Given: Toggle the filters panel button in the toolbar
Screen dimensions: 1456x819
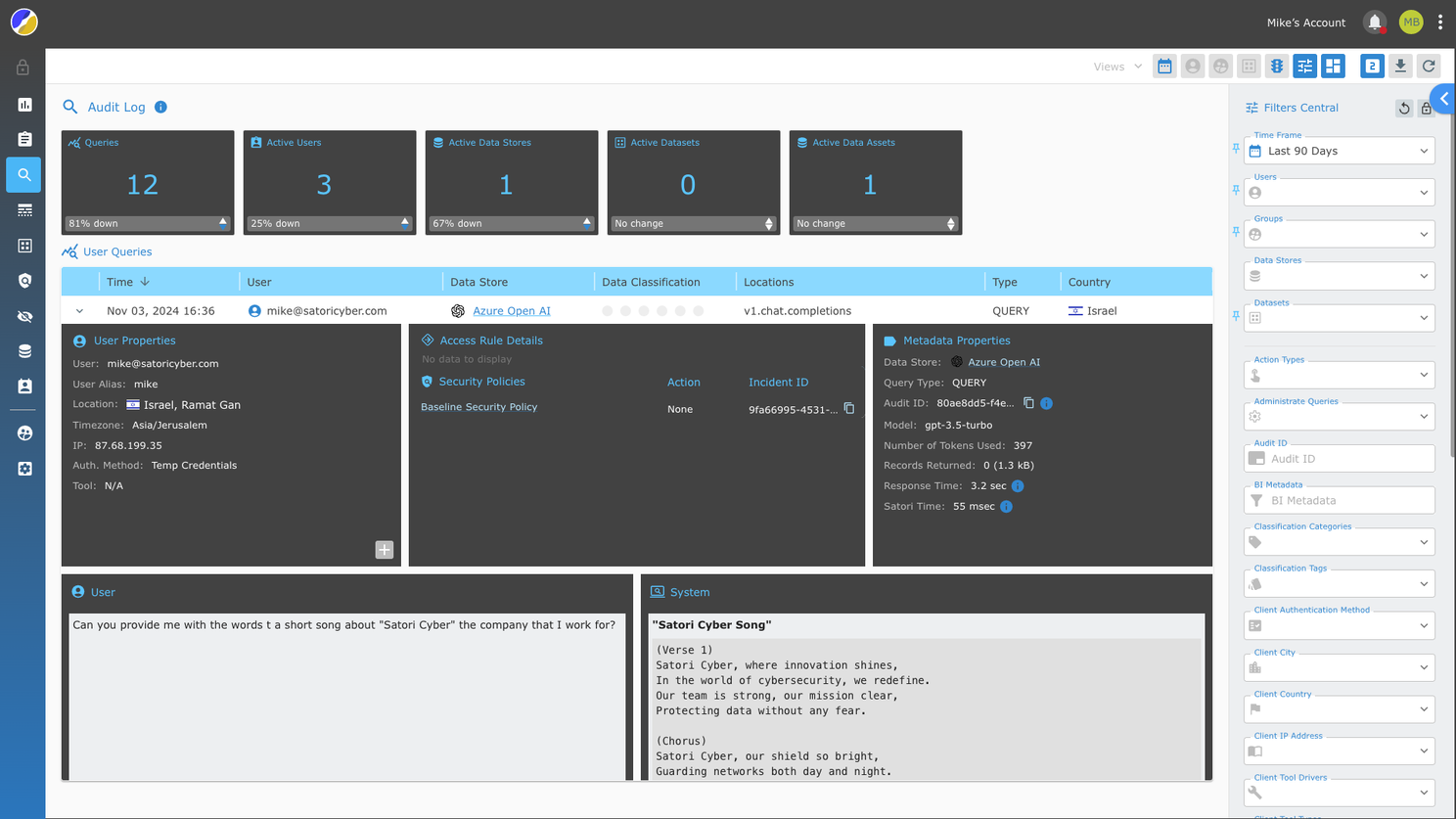Looking at the screenshot, I should 1305,67.
